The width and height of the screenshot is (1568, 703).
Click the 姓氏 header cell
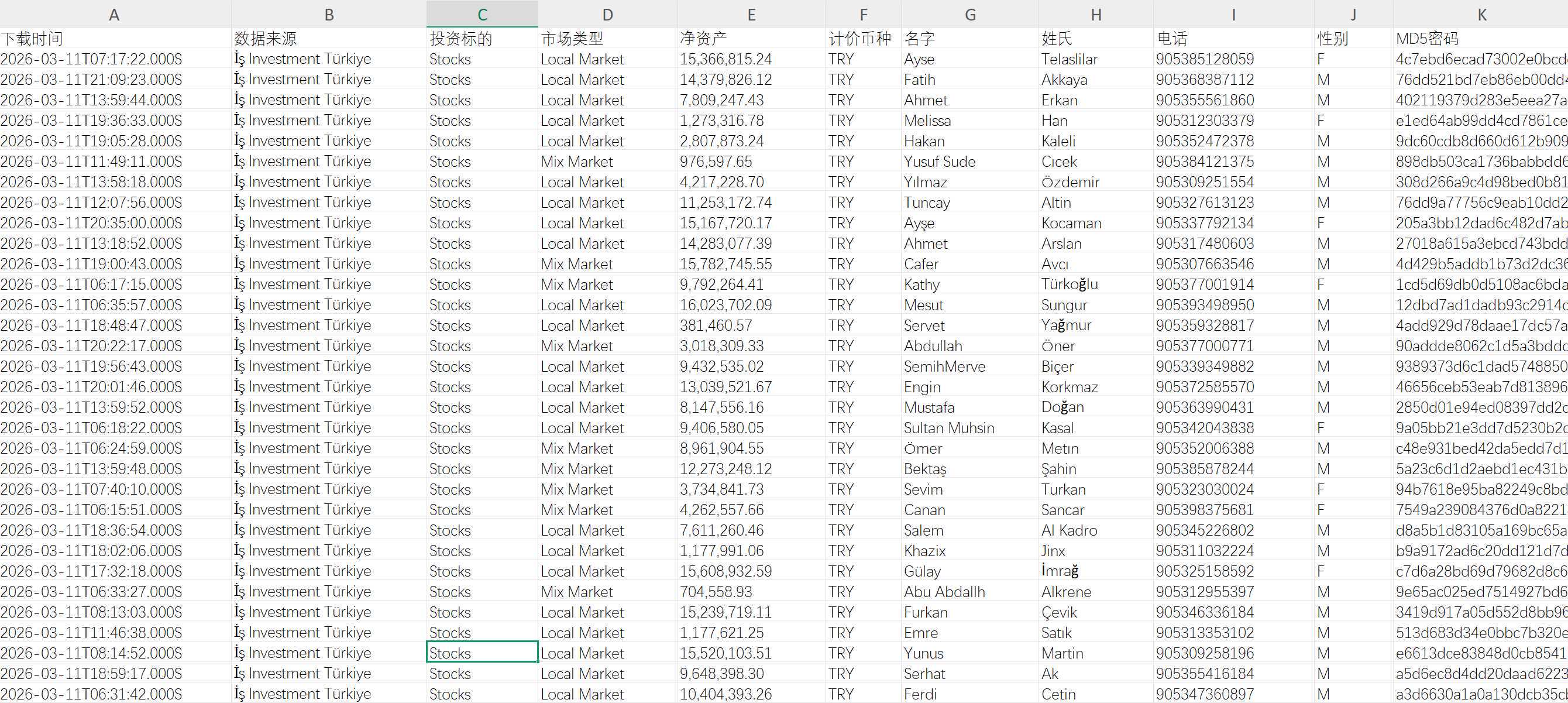pos(1096,39)
